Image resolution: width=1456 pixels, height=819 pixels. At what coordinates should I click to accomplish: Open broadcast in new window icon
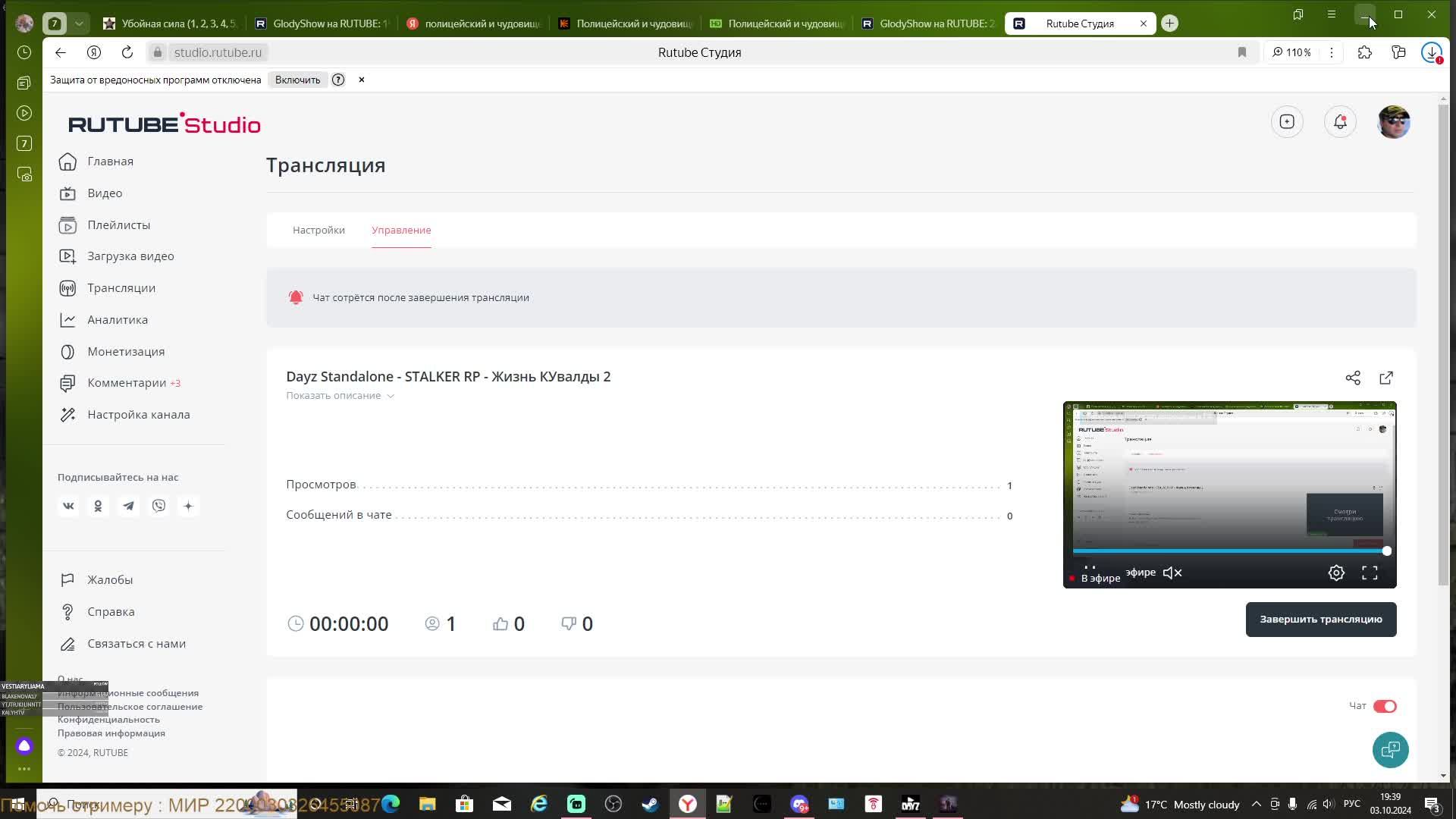point(1386,378)
